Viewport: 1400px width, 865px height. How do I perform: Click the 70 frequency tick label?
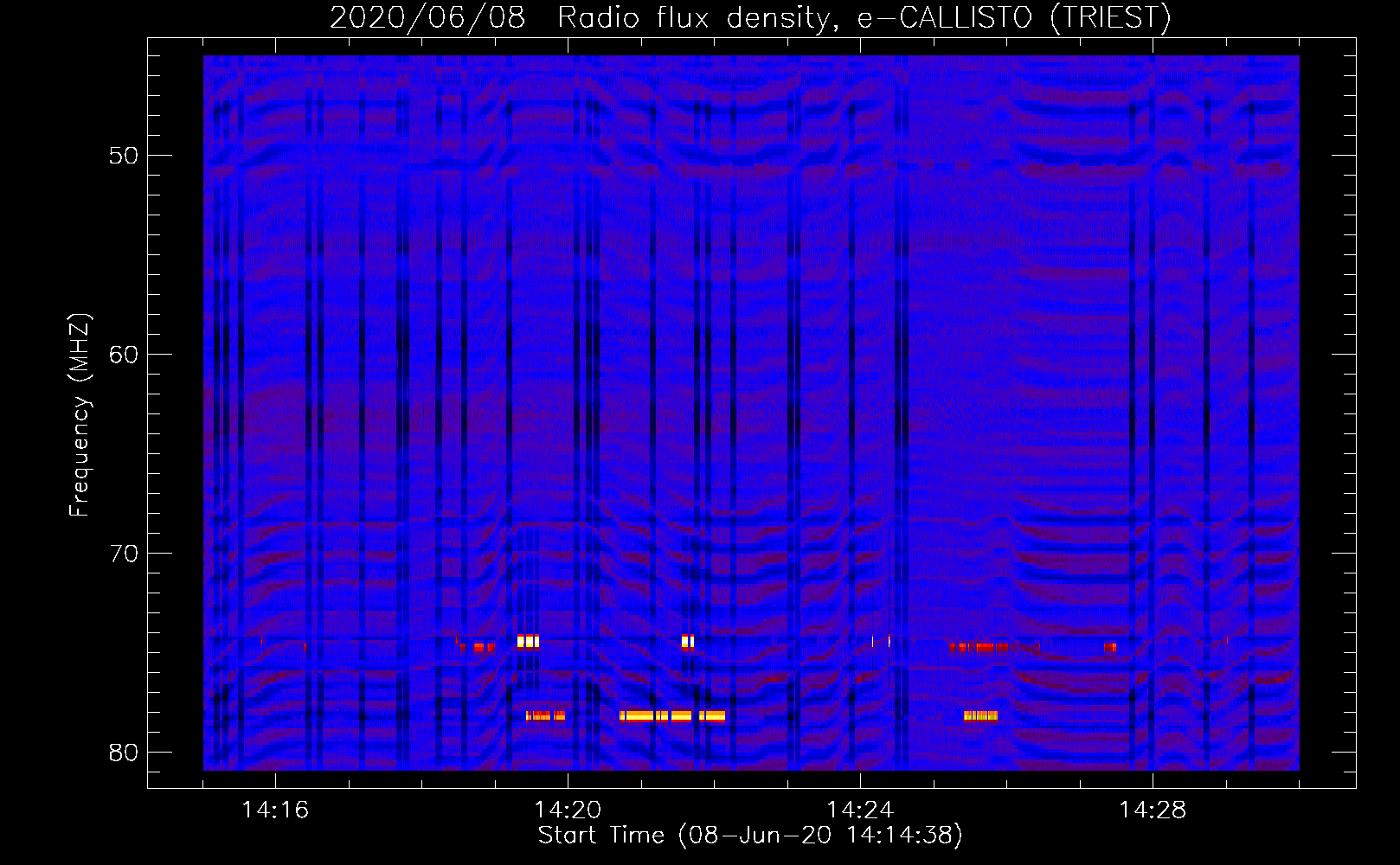point(125,554)
